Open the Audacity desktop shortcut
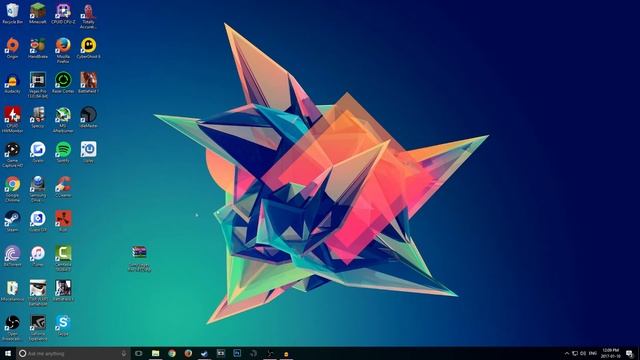 [x=12, y=83]
